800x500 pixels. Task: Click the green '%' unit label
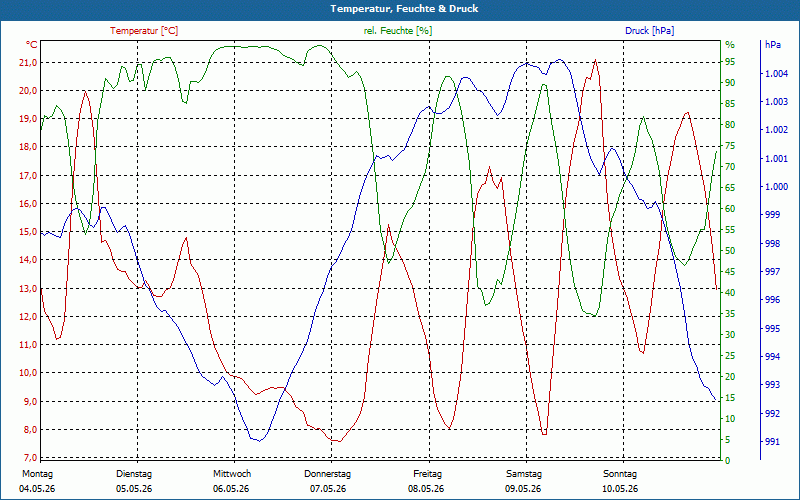pyautogui.click(x=731, y=45)
